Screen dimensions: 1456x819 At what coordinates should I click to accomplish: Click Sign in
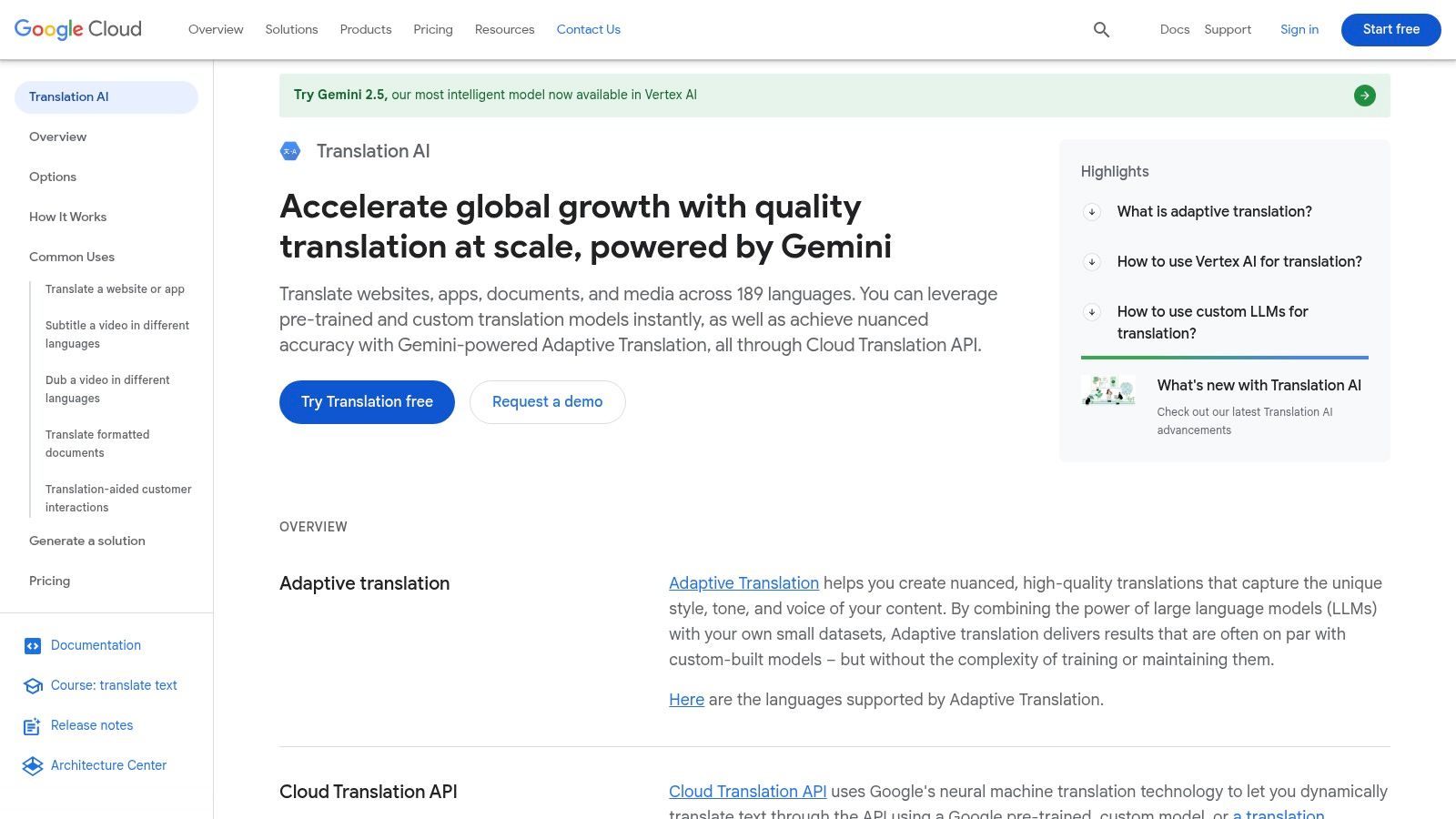1299,29
